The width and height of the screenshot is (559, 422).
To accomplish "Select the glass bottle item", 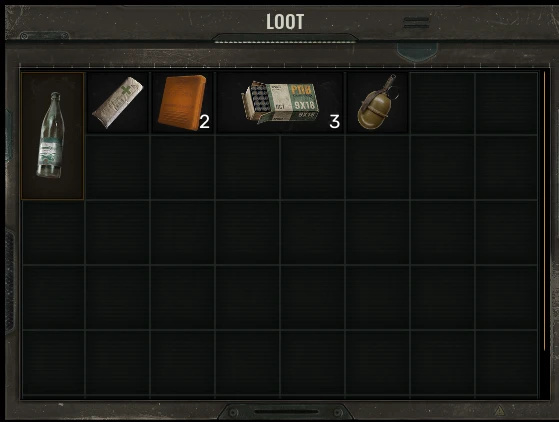I will (52, 136).
